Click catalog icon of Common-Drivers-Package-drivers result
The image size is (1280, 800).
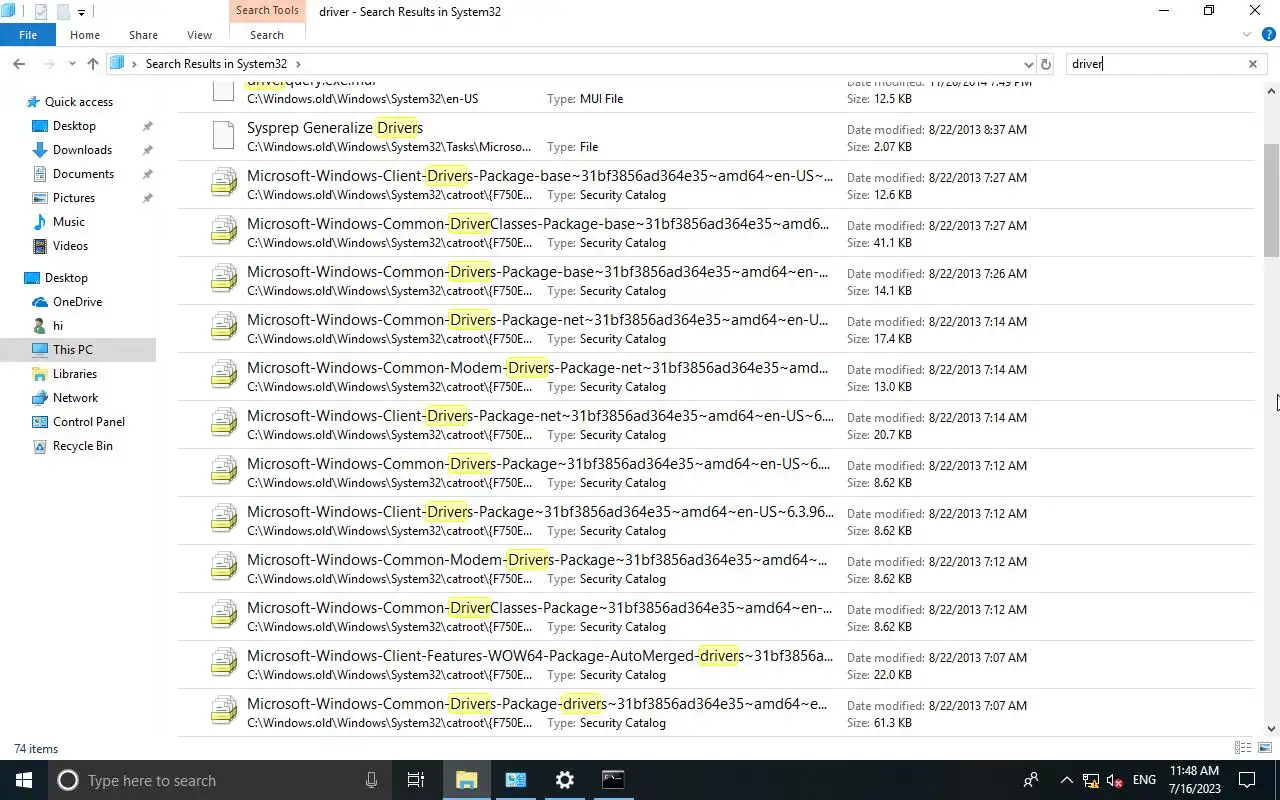click(x=223, y=710)
